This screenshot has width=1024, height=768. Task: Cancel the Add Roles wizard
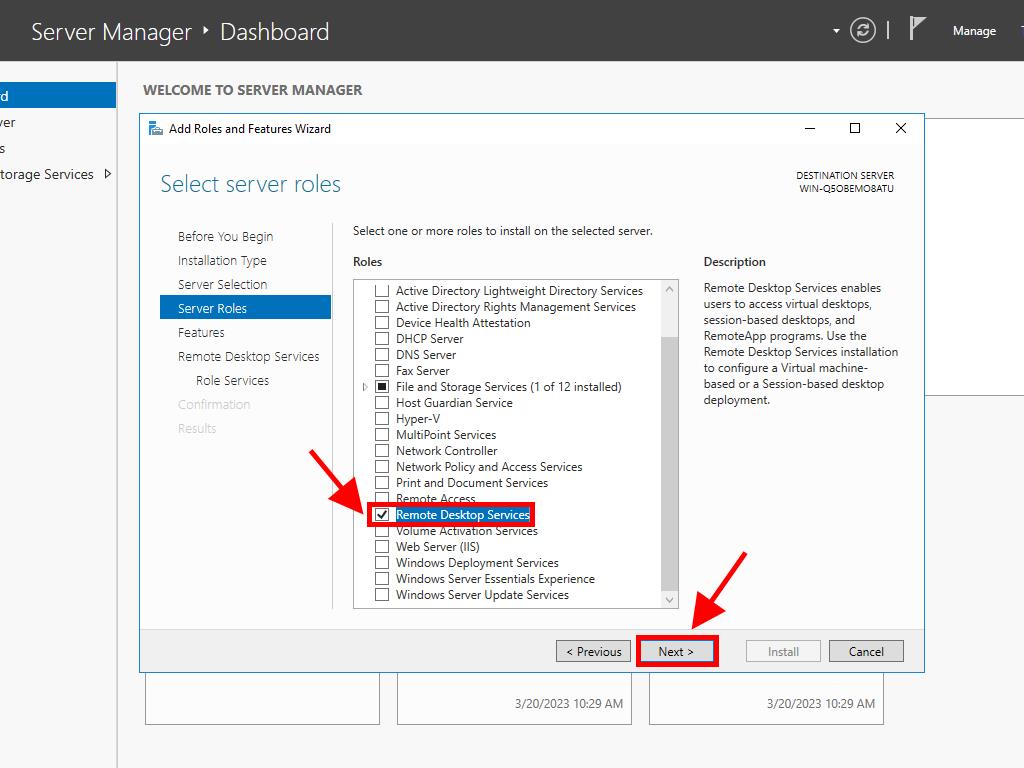tap(866, 652)
